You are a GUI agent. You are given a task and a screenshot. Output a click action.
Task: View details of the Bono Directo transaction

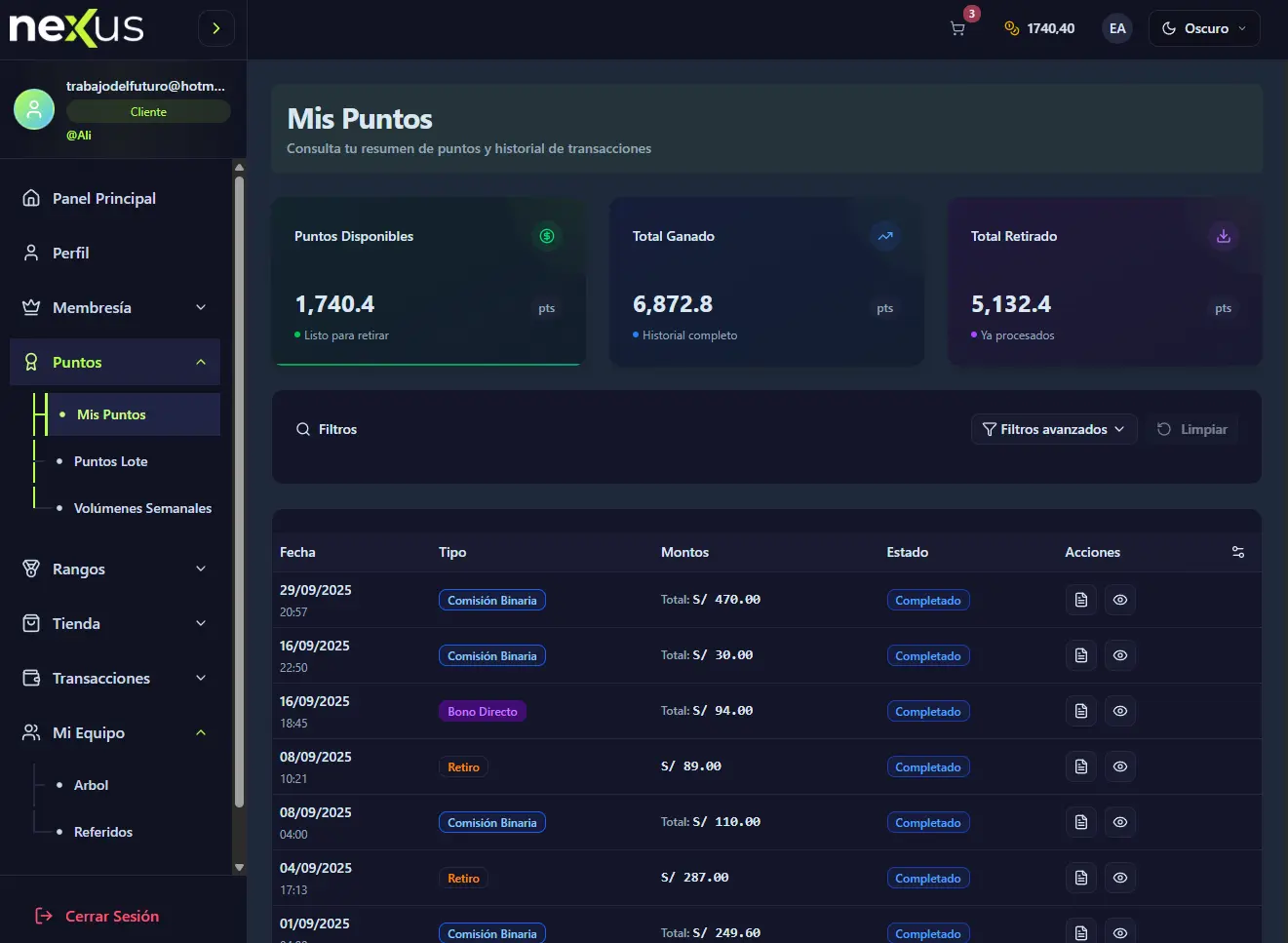1119,711
